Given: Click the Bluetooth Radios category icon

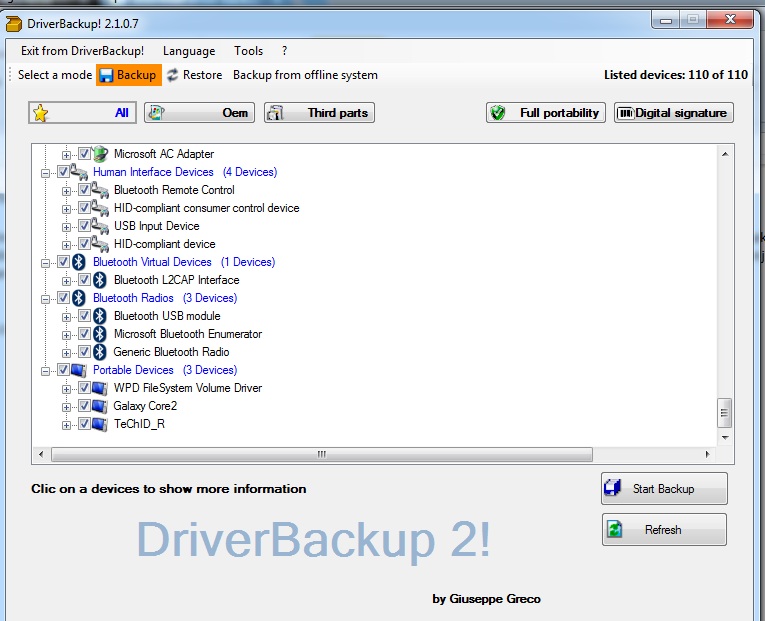Looking at the screenshot, I should [79, 298].
